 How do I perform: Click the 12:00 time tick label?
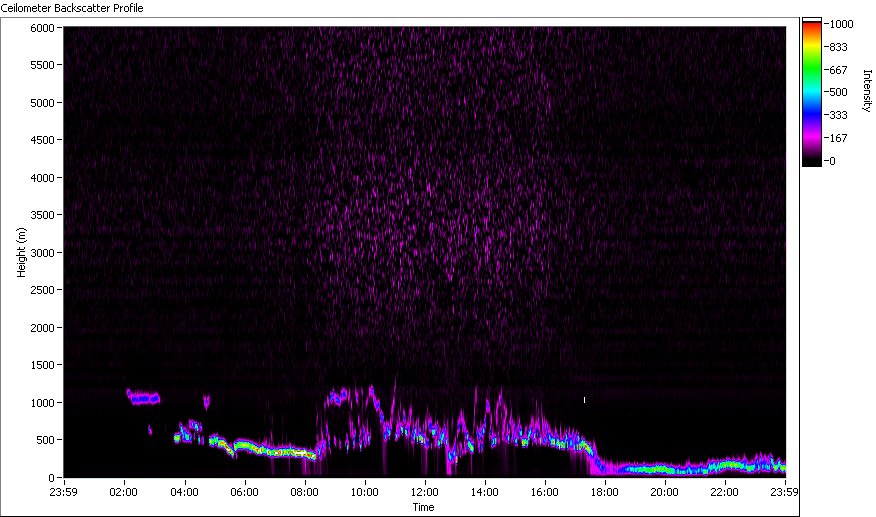(425, 492)
